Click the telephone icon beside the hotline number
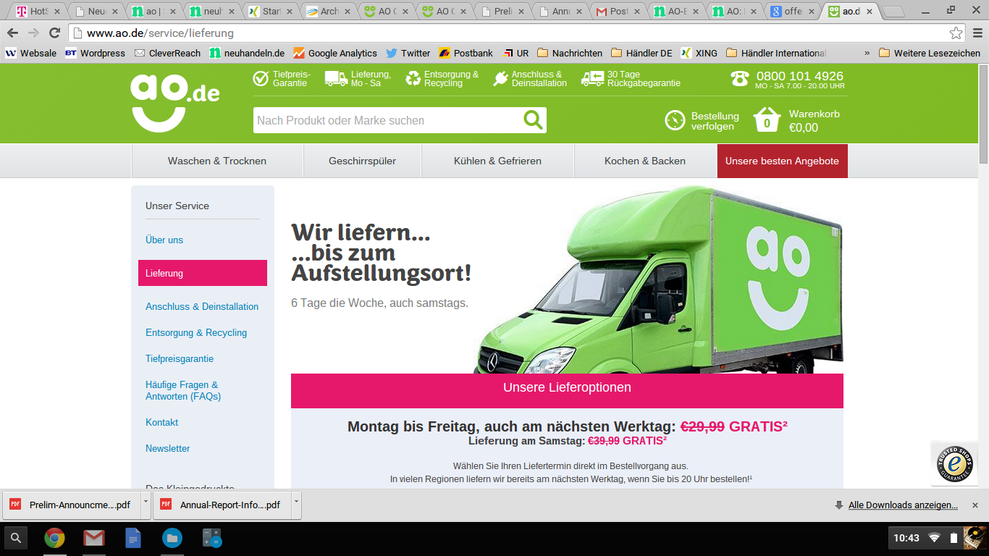The image size is (989, 556). coord(740,78)
